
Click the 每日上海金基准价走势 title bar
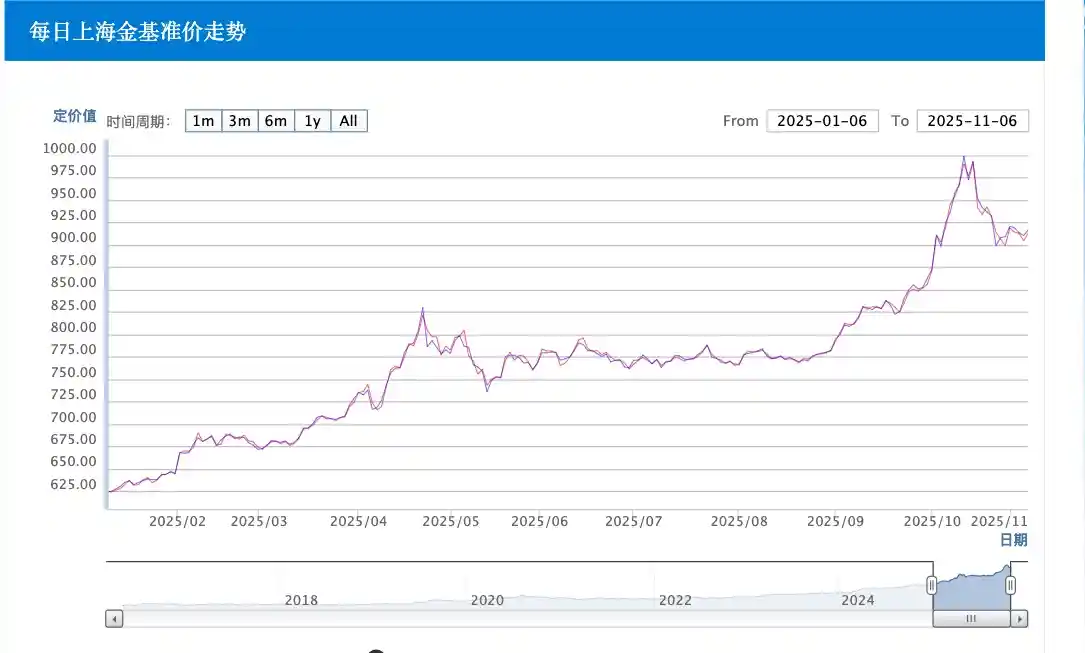pos(139,31)
